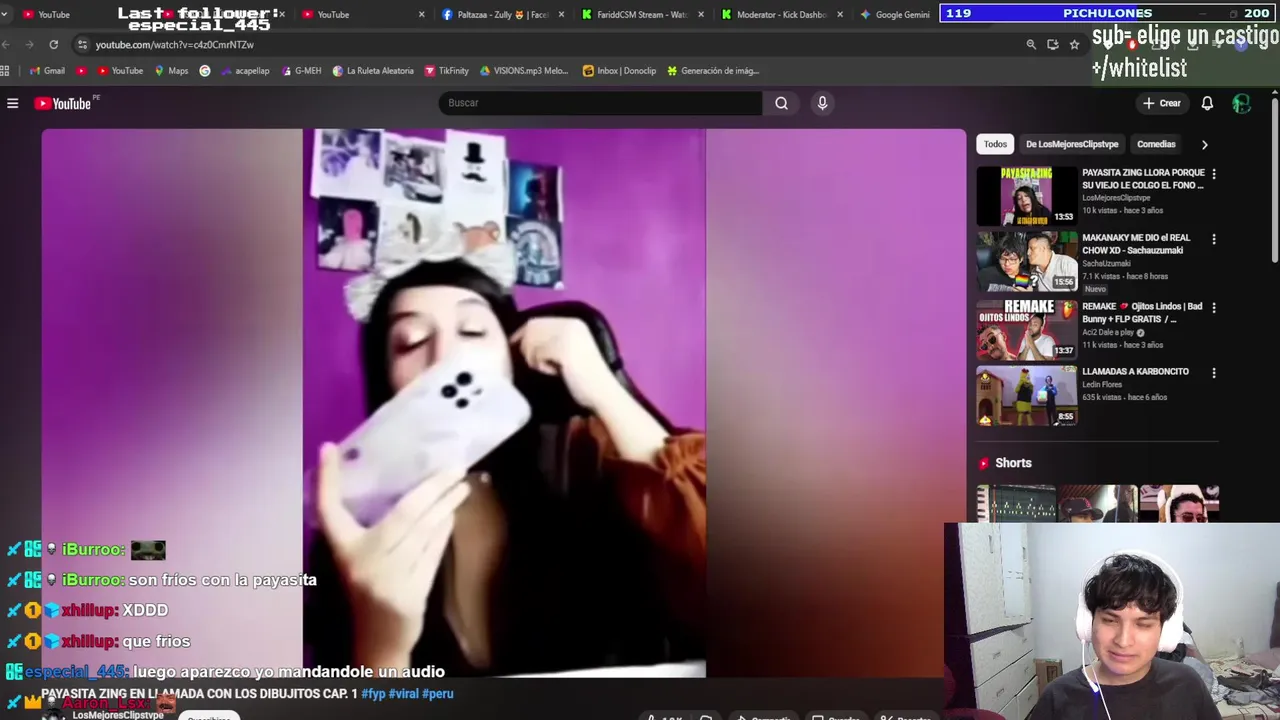Click the Crear button
The image size is (1280, 720).
click(1162, 103)
